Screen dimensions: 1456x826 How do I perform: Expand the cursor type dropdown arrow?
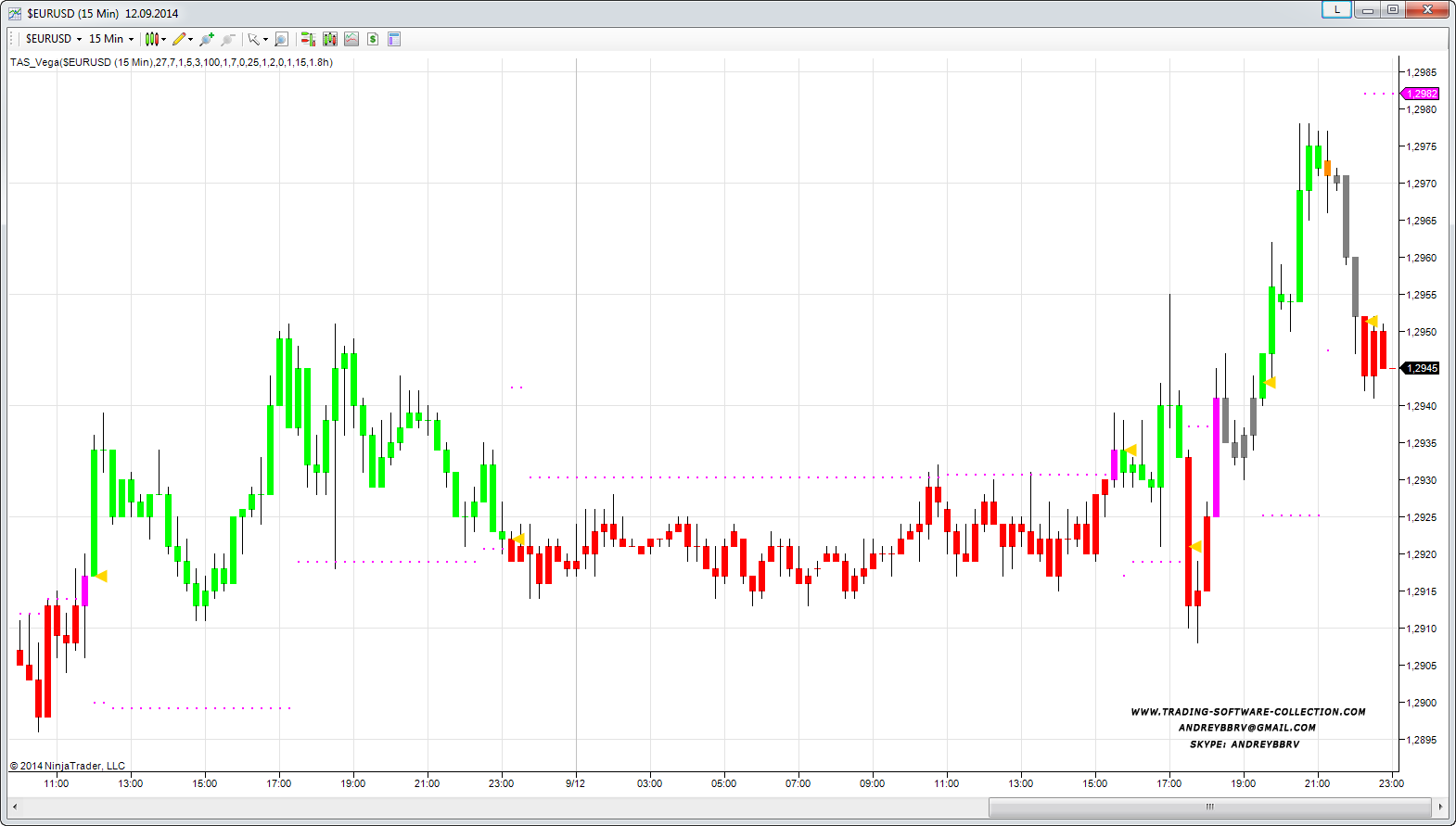[265, 39]
